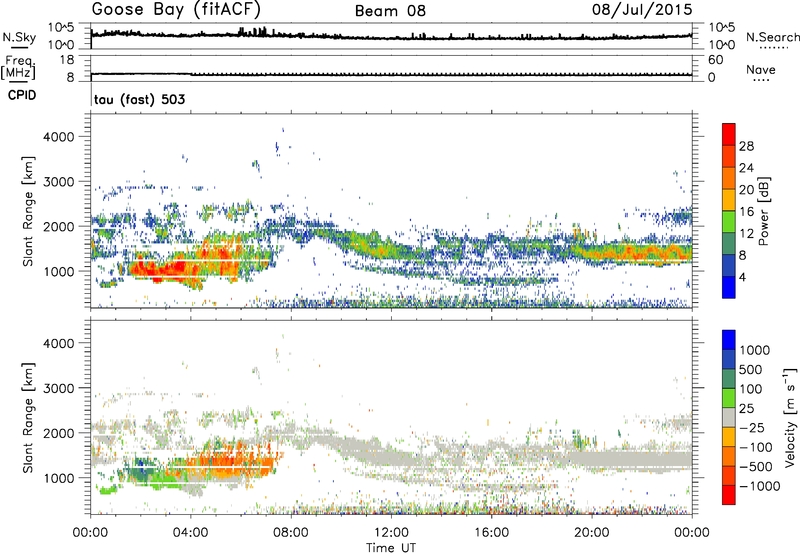Image resolution: width=800 pixels, height=554 pixels.
Task: Pick the grey -25 to 25 velocity swatch
Action: click(729, 418)
